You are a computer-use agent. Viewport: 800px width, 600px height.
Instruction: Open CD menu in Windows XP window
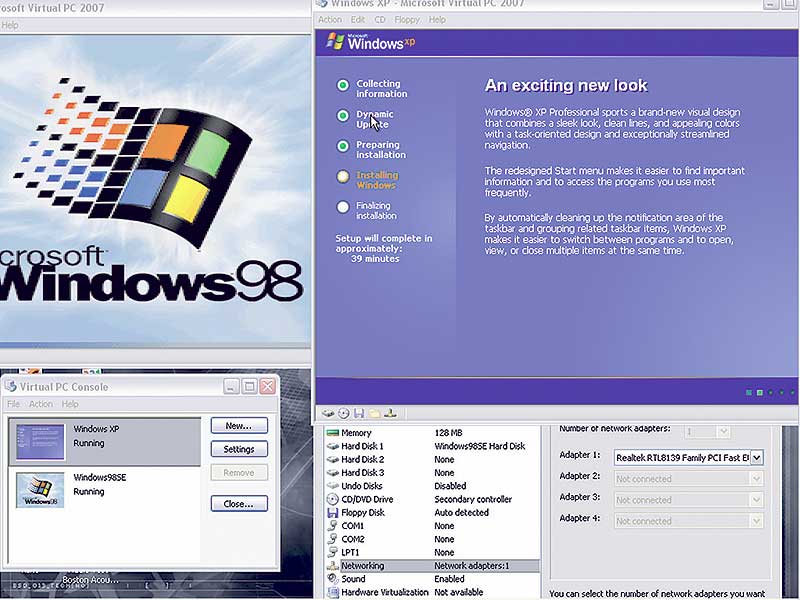(380, 19)
